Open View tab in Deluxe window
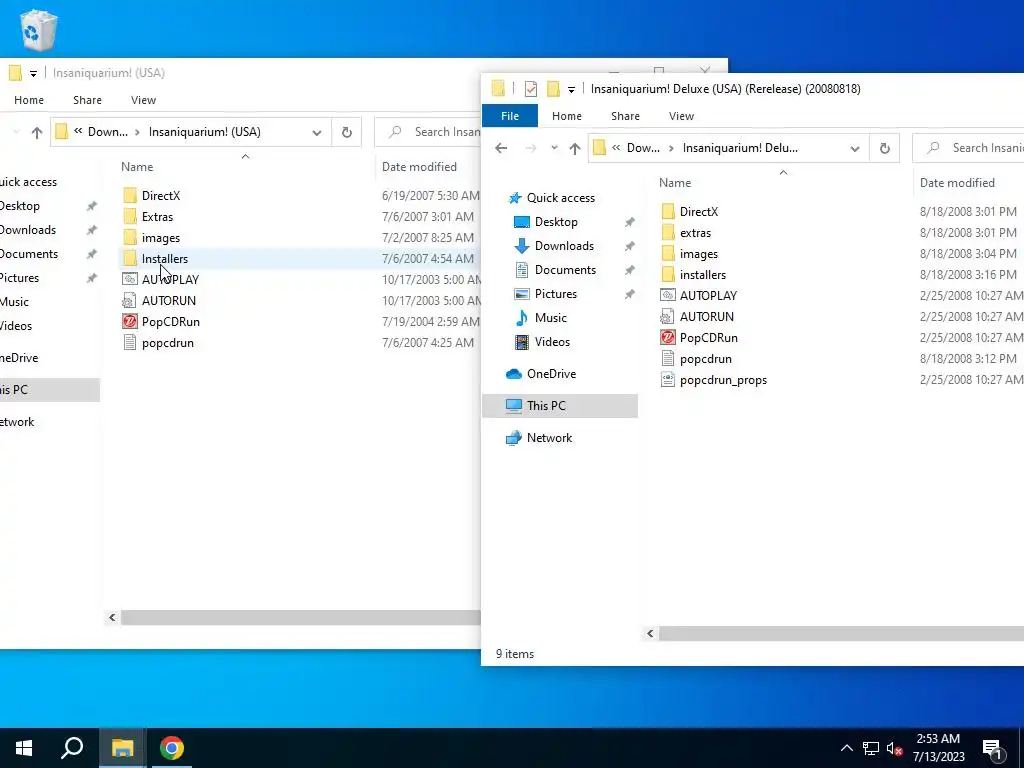1024x768 pixels. click(x=681, y=116)
